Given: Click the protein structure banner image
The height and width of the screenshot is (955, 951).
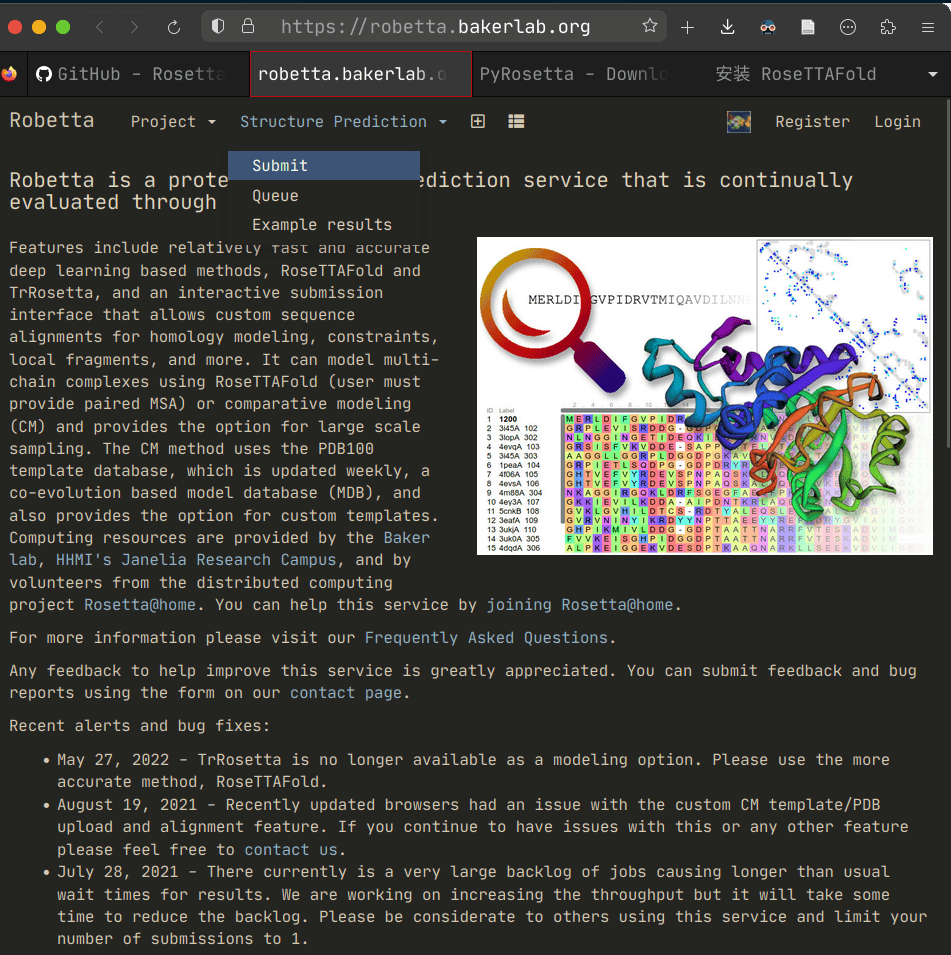Looking at the screenshot, I should (x=704, y=396).
